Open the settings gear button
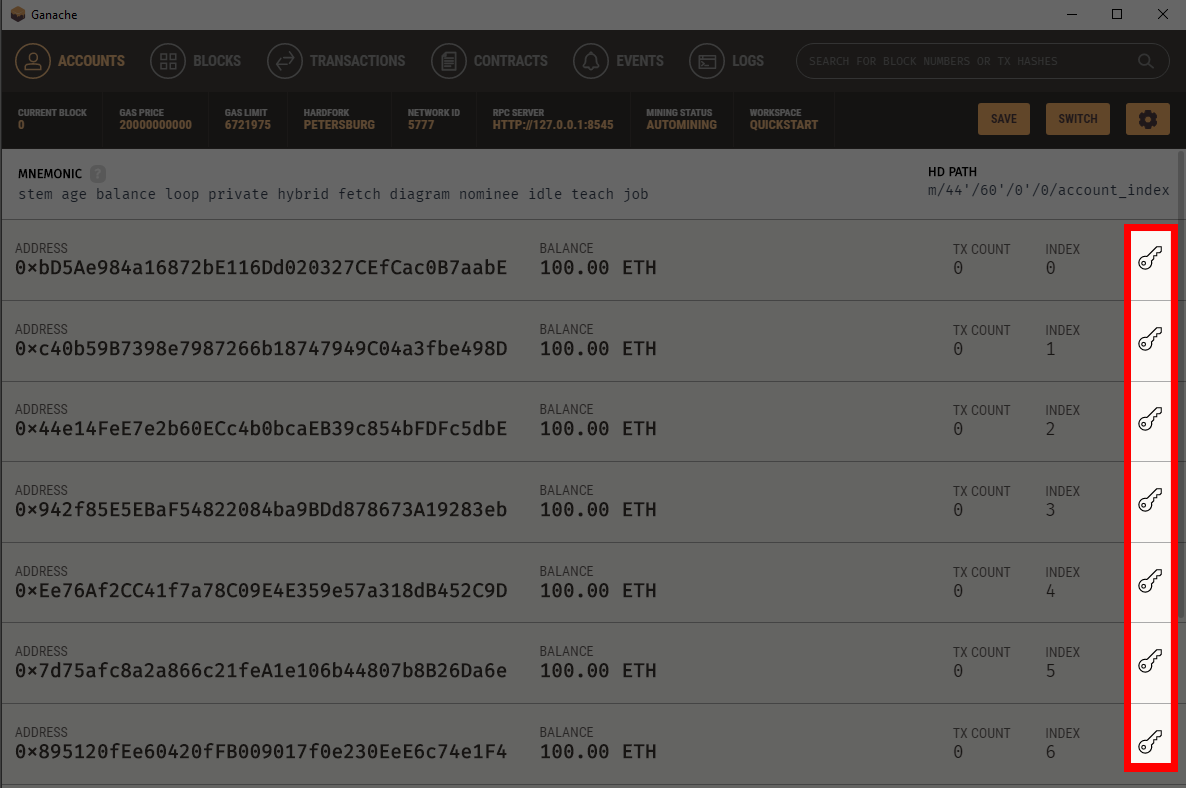1186x788 pixels. [x=1147, y=119]
